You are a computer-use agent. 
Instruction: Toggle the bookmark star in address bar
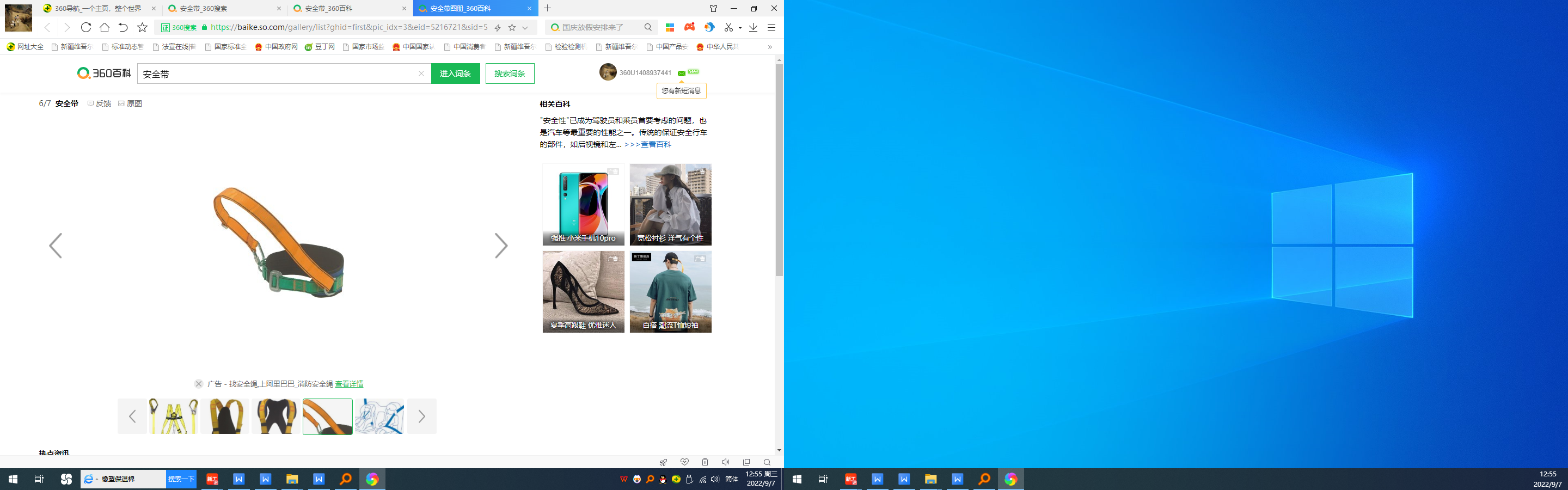(512, 27)
